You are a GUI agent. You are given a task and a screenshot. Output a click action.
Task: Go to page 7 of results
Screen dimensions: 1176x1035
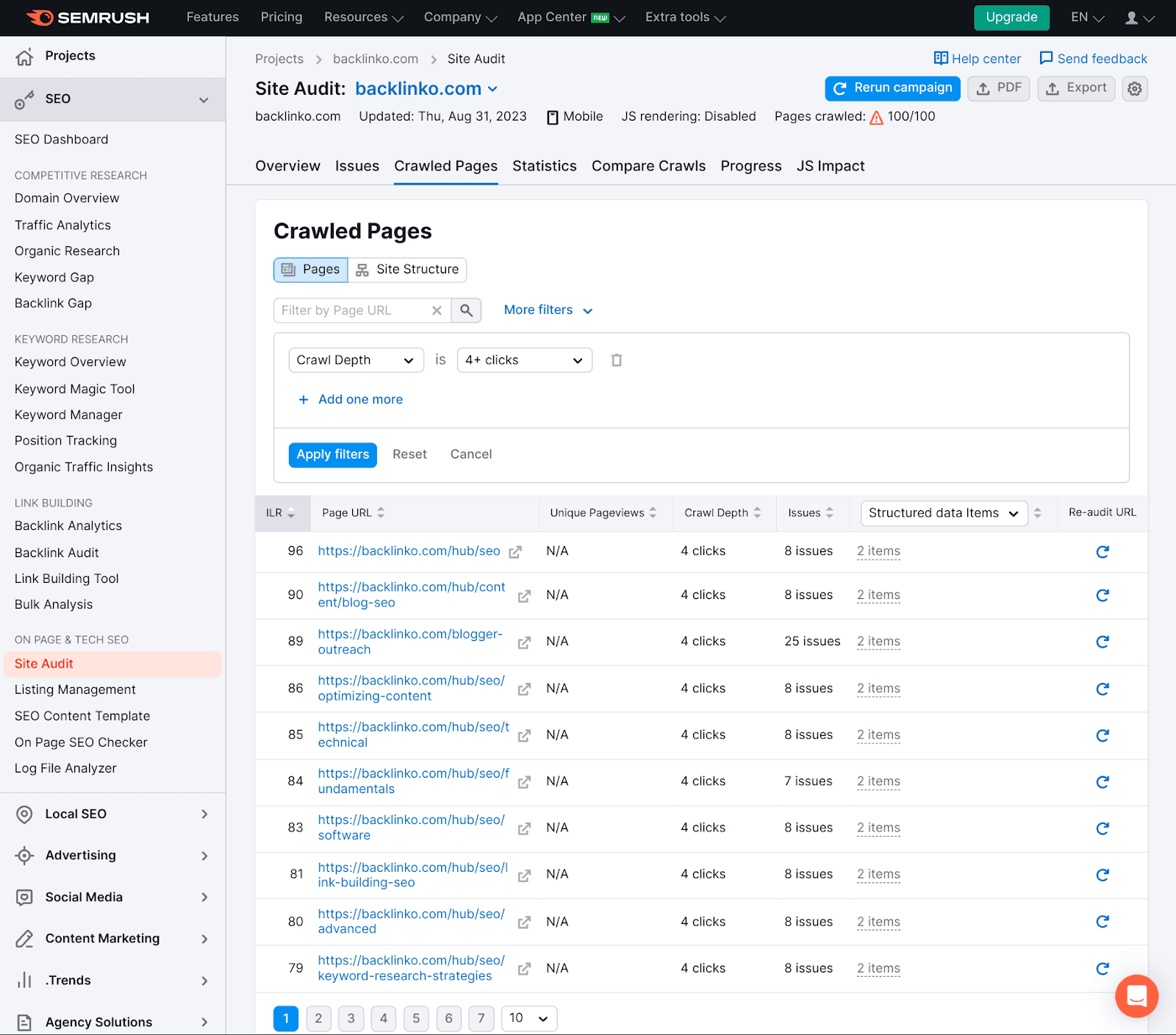click(x=481, y=1018)
